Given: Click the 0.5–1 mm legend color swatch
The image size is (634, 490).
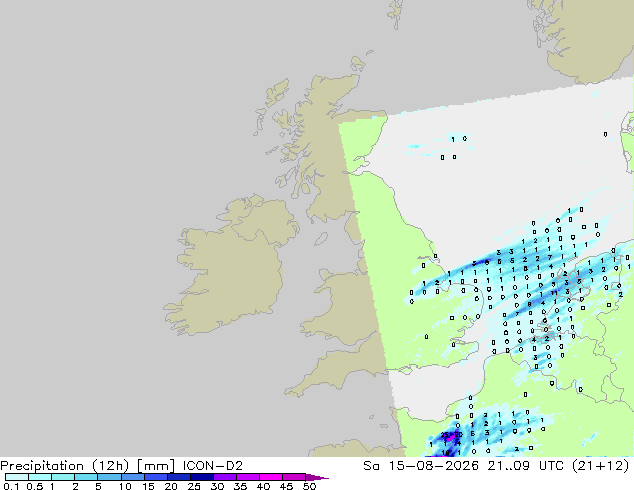Looking at the screenshot, I should pyautogui.click(x=40, y=477).
